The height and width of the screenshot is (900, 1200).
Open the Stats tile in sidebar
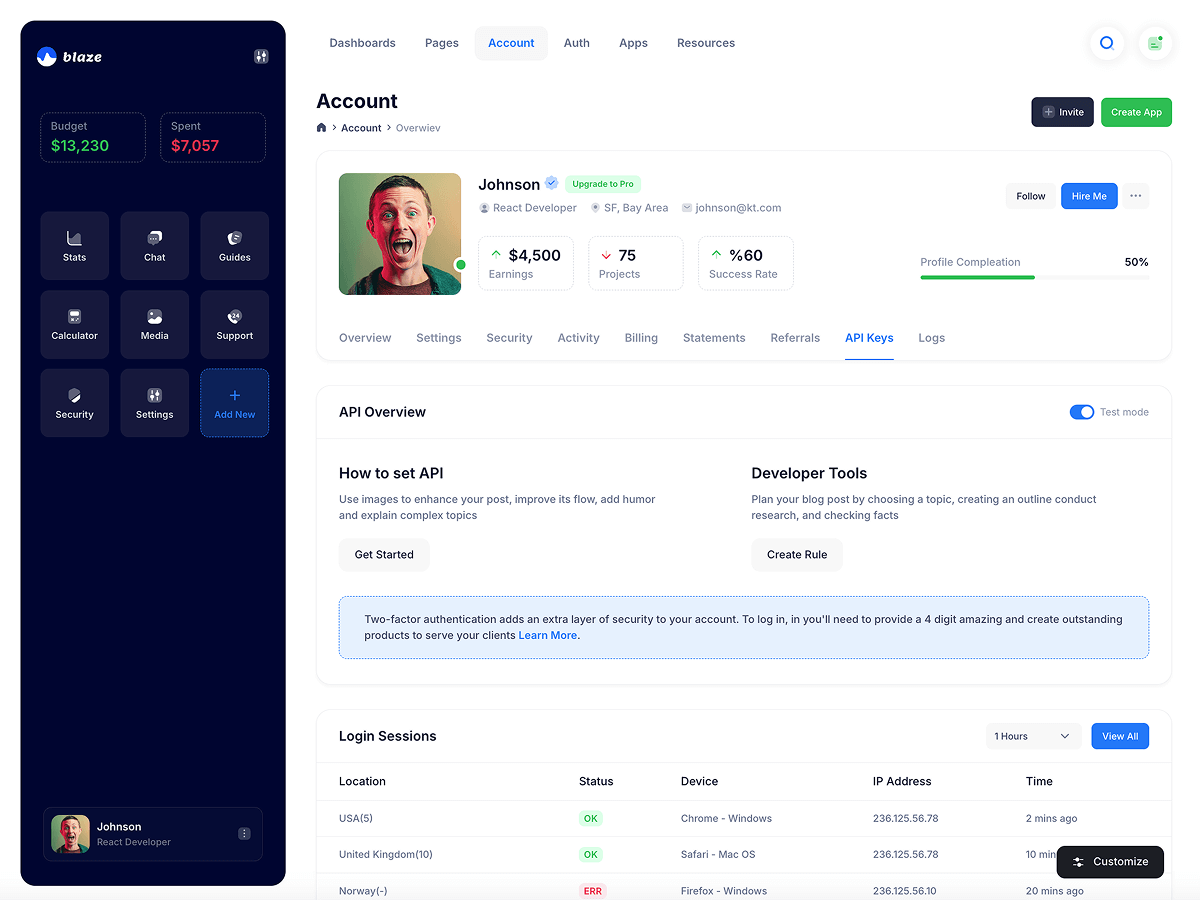pyautogui.click(x=75, y=246)
